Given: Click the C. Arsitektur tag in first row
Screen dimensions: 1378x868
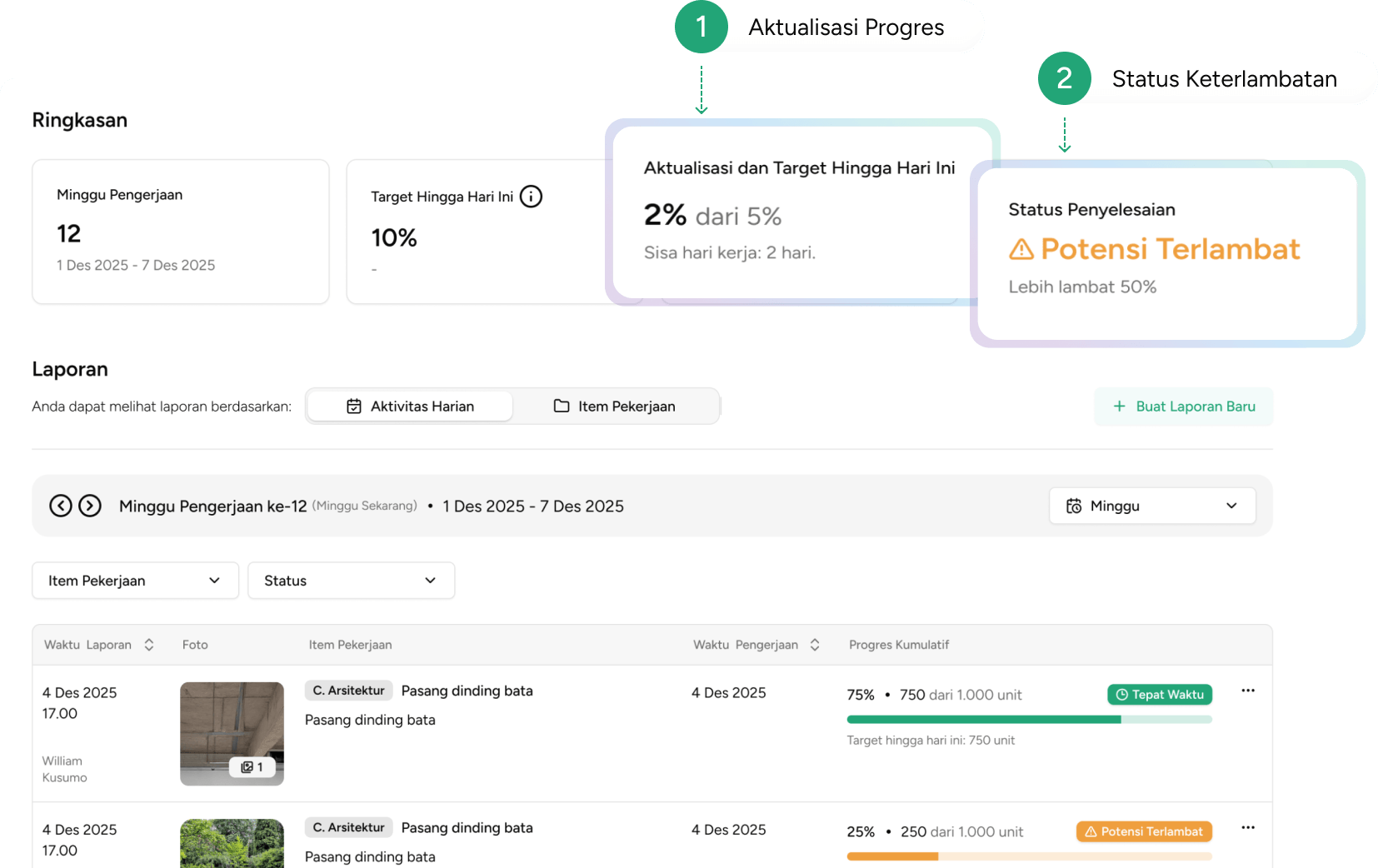Looking at the screenshot, I should (348, 691).
